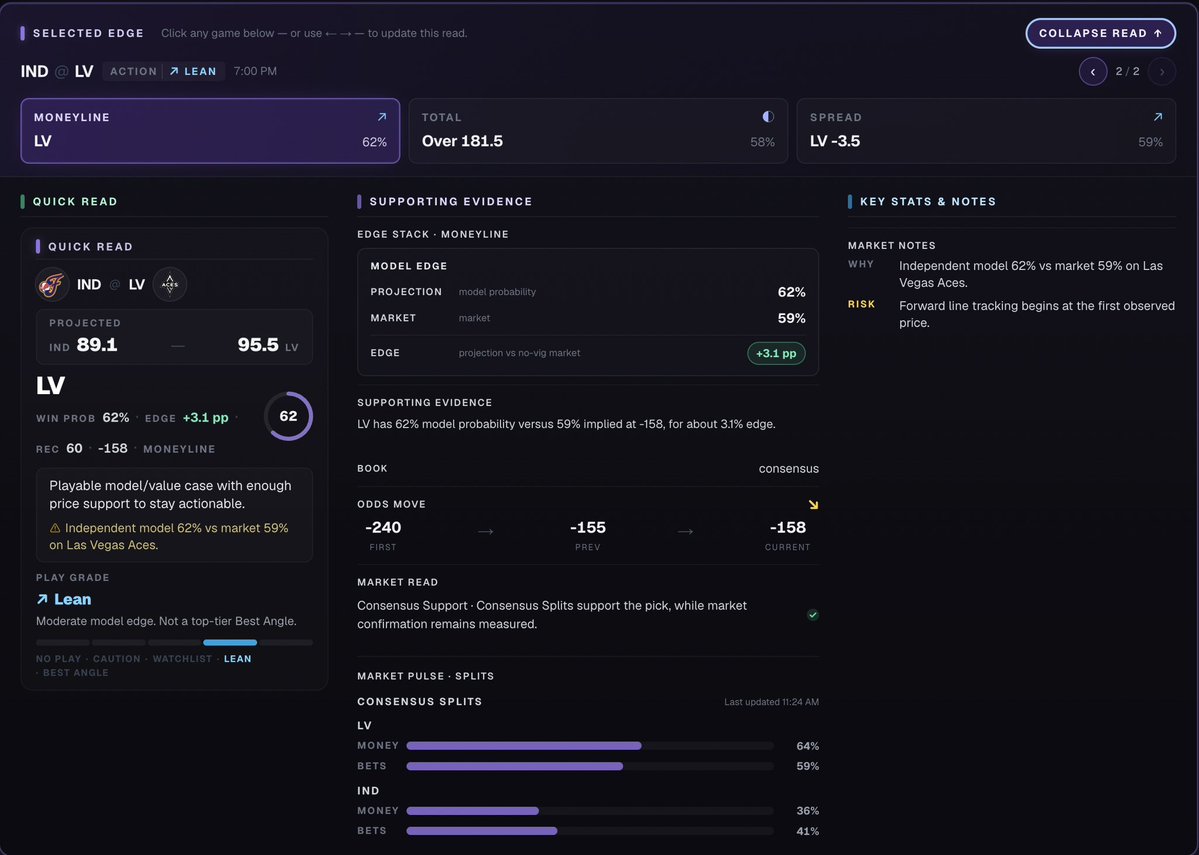Viewport: 1199px width, 855px height.
Task: Click the market 59% value in Model Edge
Action: tap(791, 318)
